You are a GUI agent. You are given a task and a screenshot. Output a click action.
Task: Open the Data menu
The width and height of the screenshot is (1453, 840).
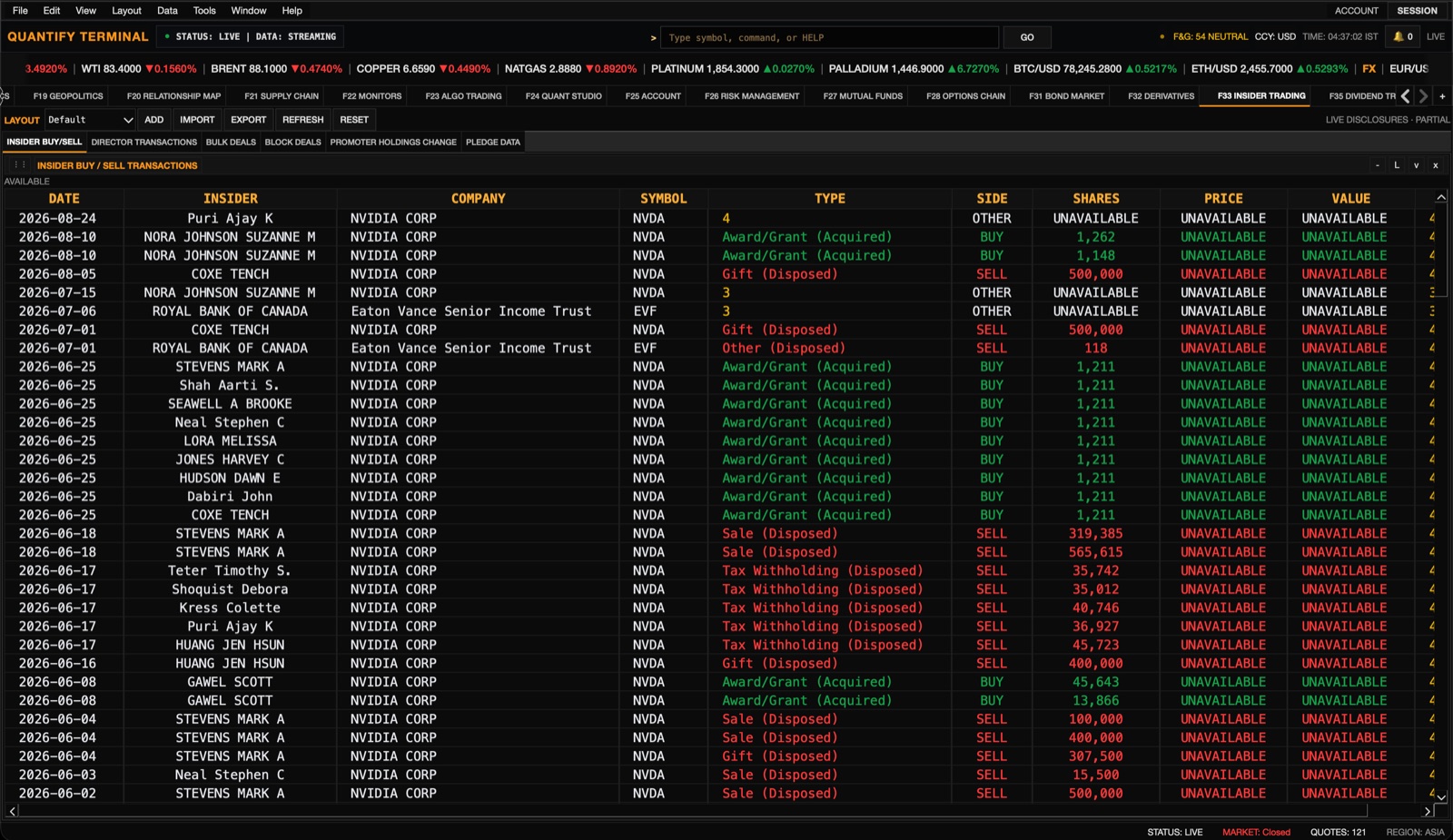coord(167,11)
